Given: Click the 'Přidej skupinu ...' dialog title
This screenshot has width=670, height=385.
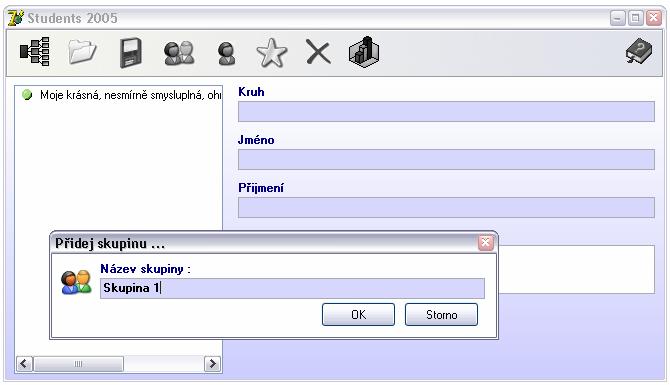Looking at the screenshot, I should 110,243.
